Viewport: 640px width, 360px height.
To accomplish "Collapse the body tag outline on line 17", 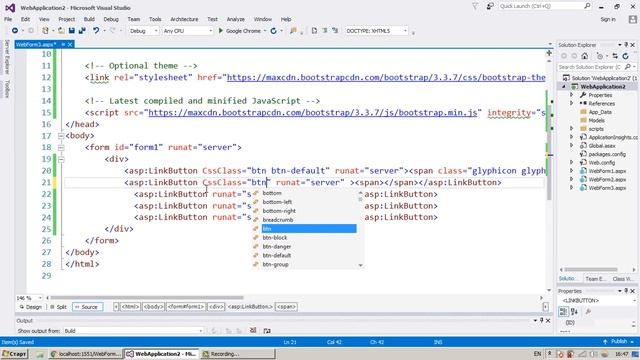I will coord(61,136).
